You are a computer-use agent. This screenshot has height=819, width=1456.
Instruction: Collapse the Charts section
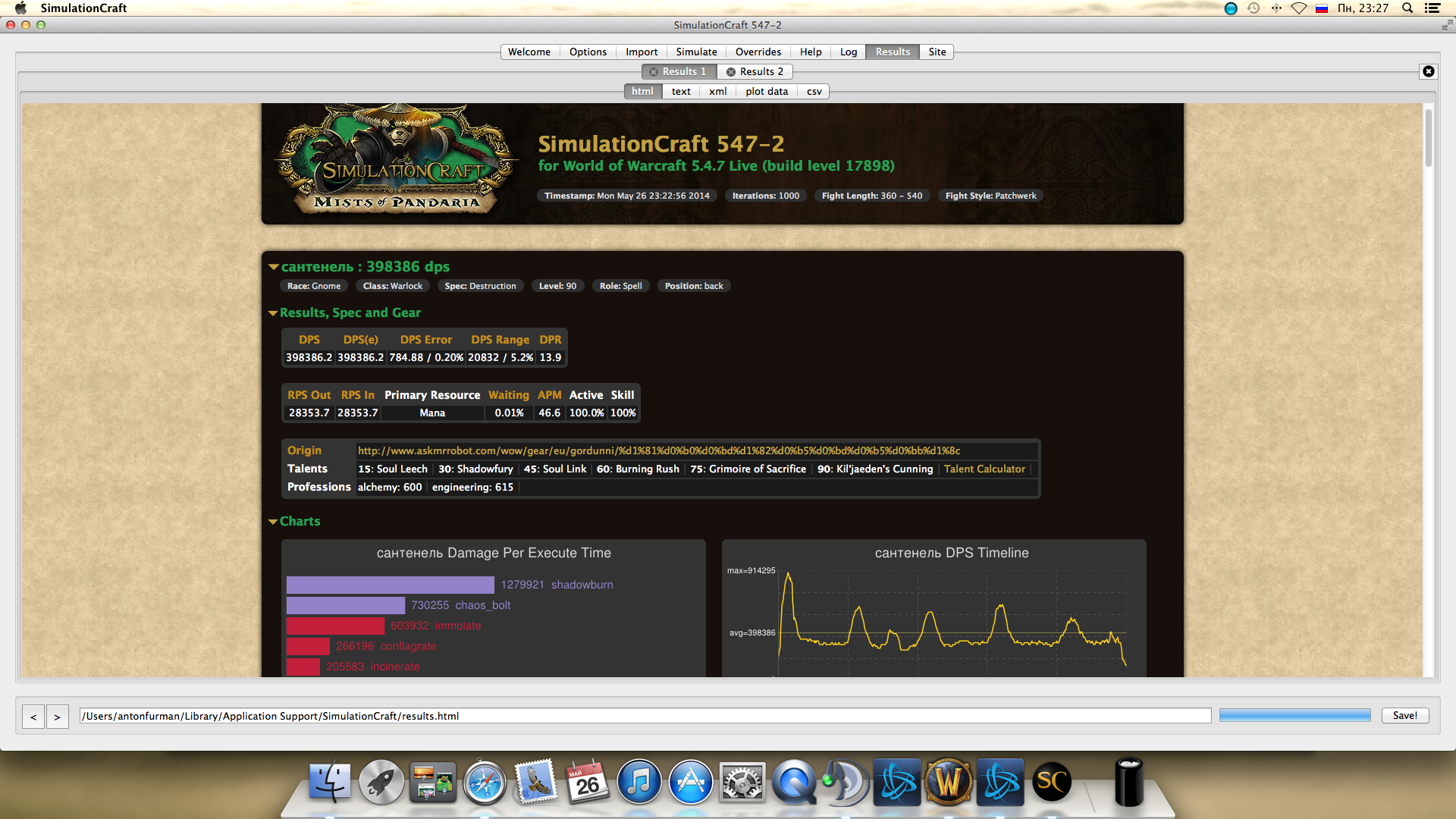pyautogui.click(x=273, y=522)
